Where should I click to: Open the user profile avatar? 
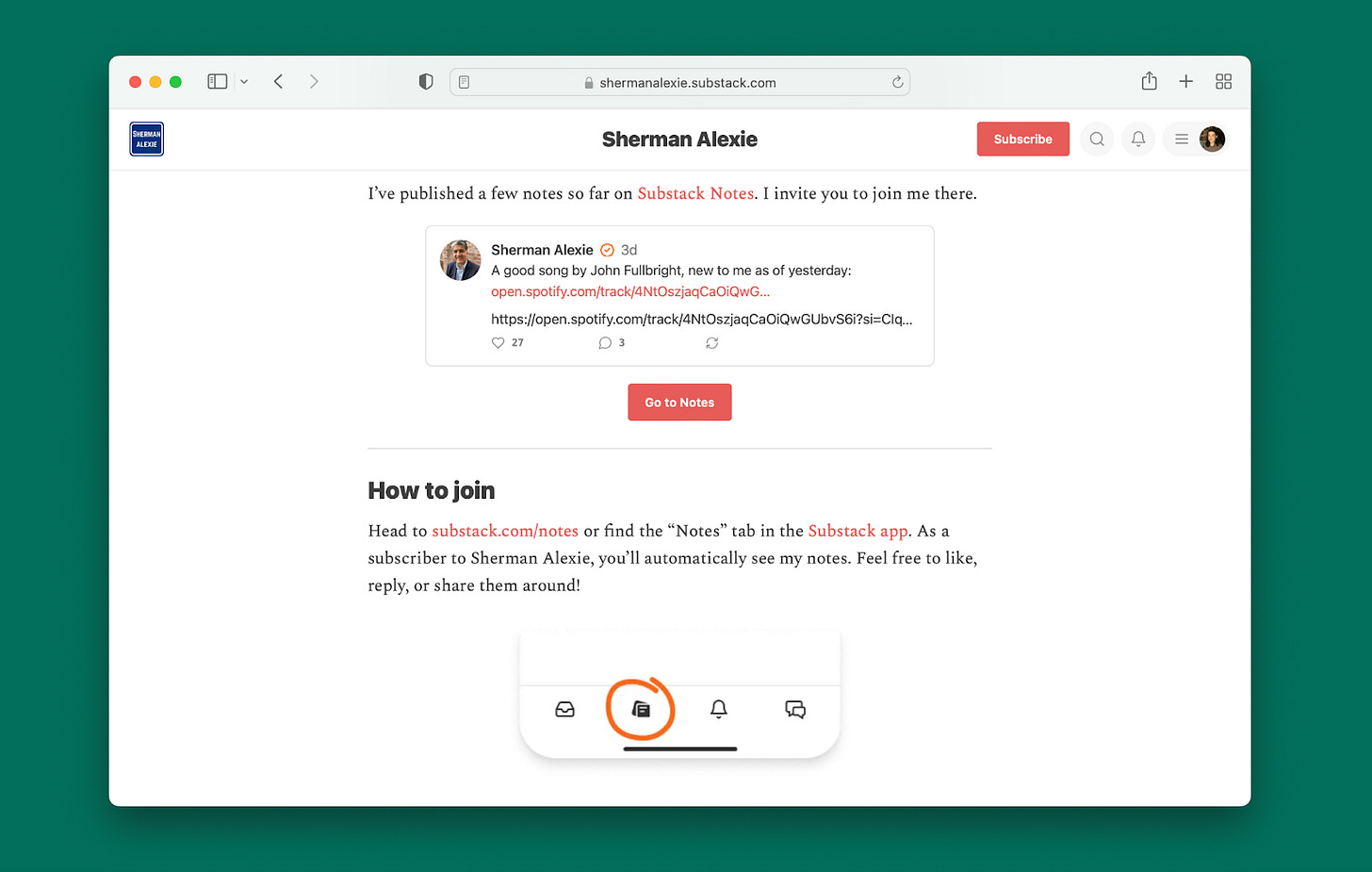1212,139
